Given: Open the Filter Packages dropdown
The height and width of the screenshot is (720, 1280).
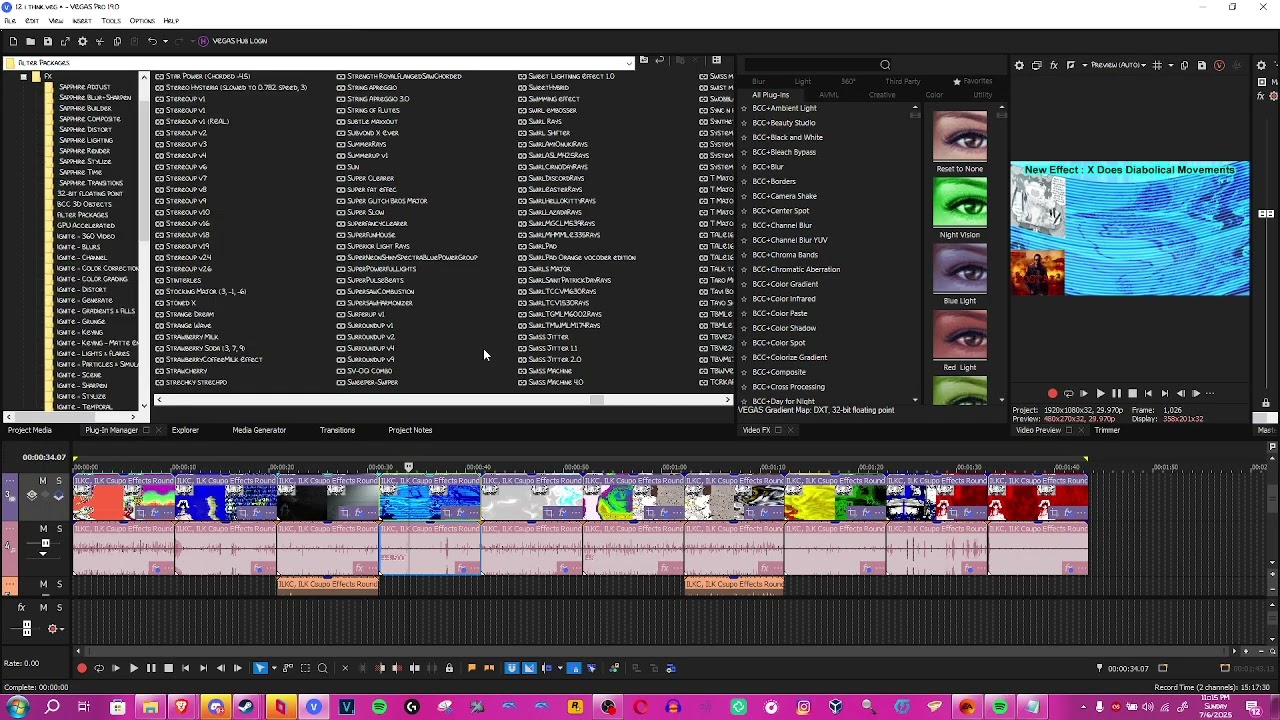Looking at the screenshot, I should click(x=629, y=63).
